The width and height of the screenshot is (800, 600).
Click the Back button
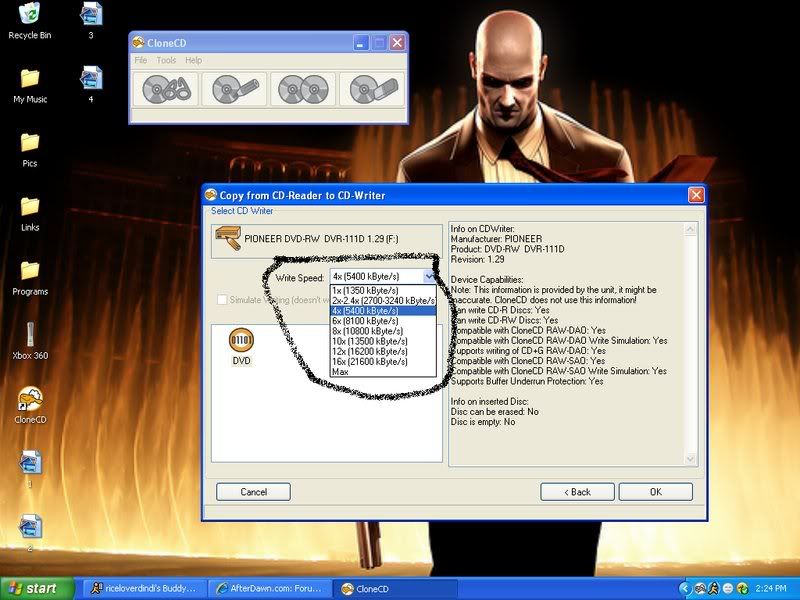click(577, 492)
